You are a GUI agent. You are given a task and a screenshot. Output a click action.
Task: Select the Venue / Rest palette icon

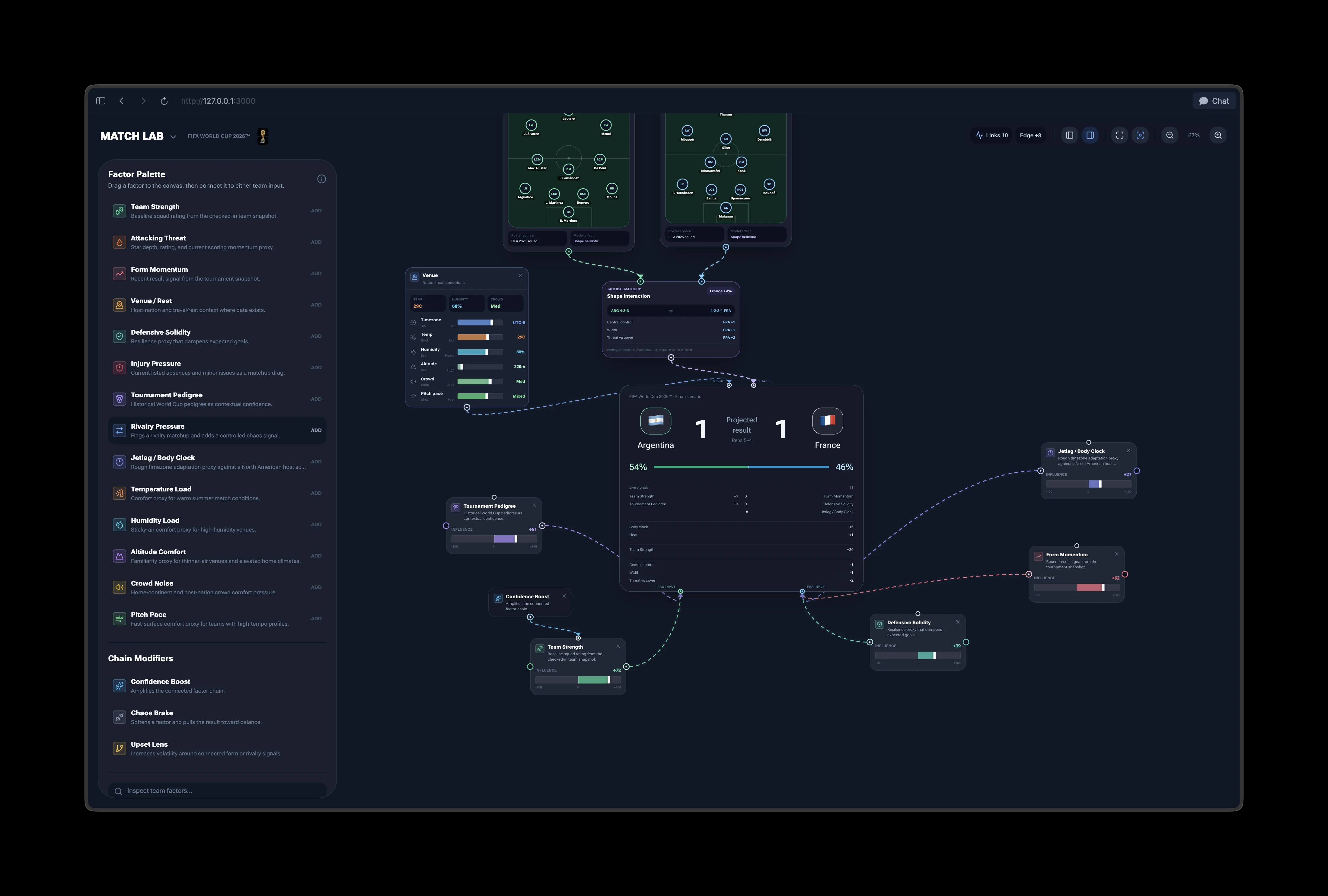click(120, 305)
